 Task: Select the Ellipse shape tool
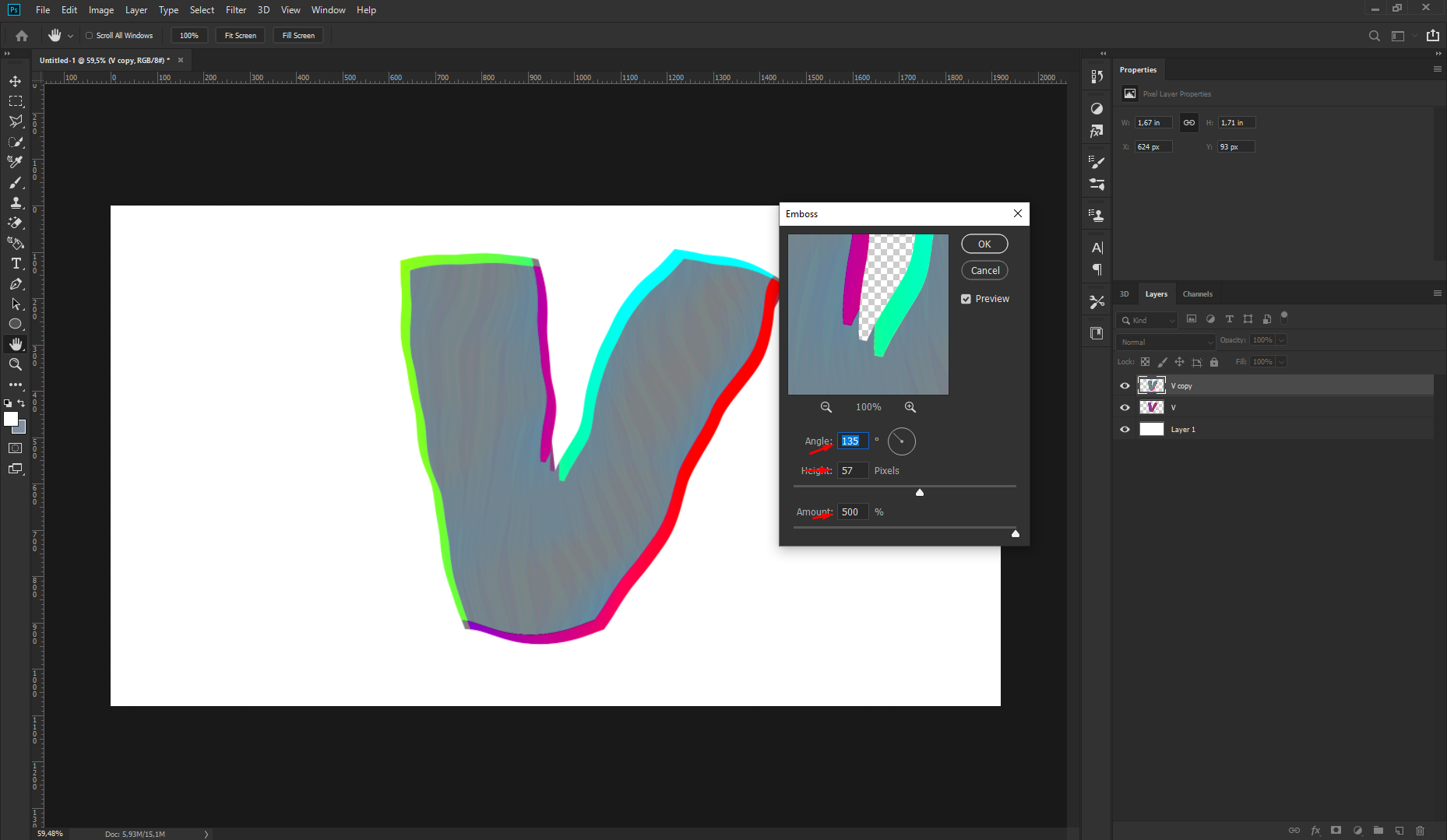[16, 324]
